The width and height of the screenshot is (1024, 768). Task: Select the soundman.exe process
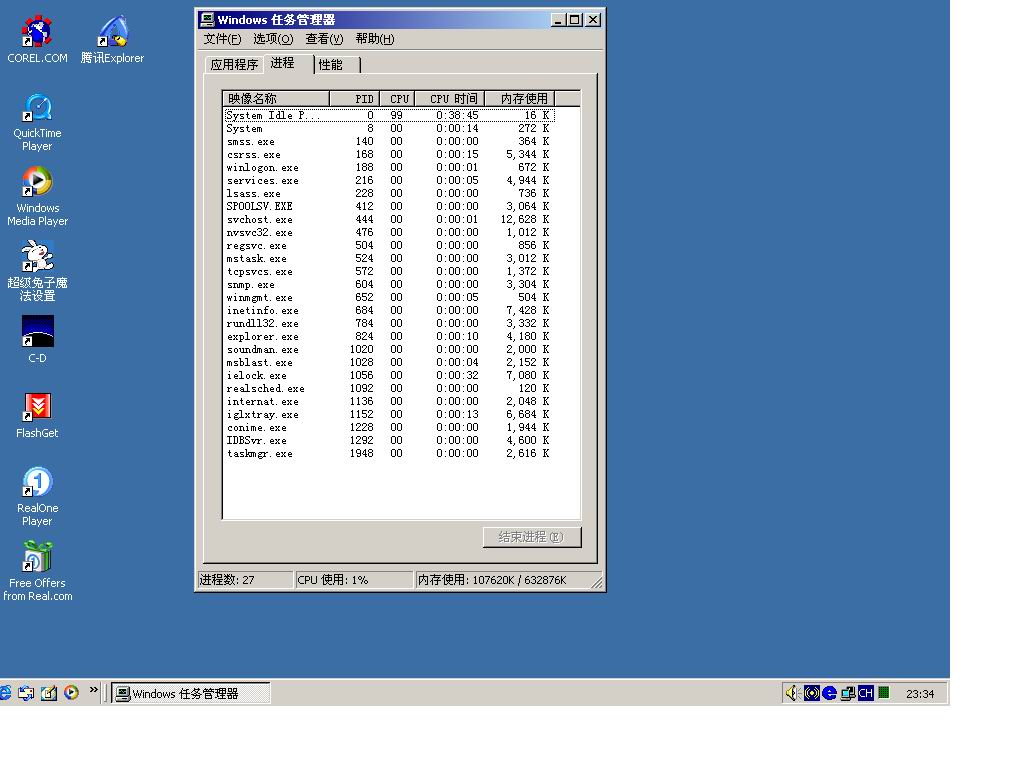click(389, 349)
